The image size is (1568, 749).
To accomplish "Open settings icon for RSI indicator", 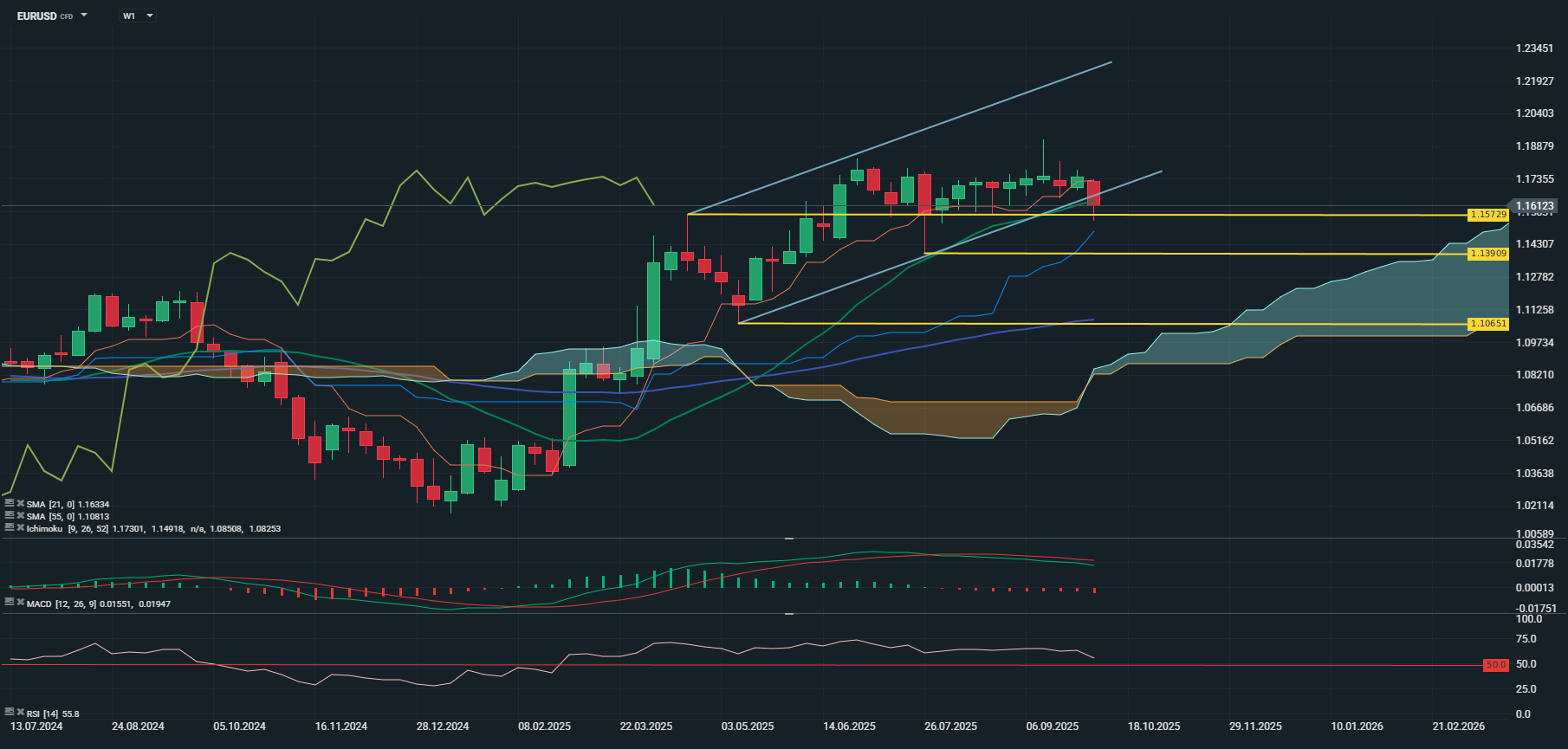I will [10, 713].
